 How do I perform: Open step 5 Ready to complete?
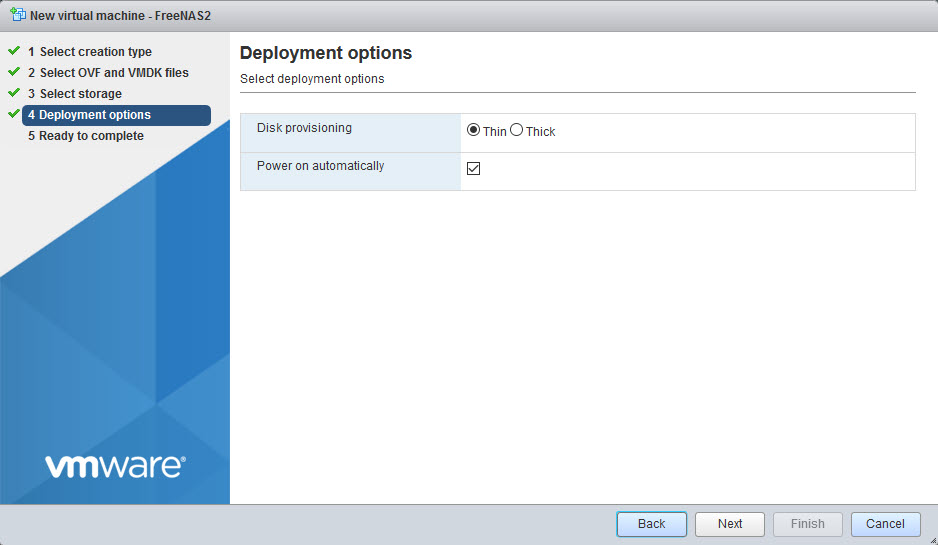coord(86,136)
